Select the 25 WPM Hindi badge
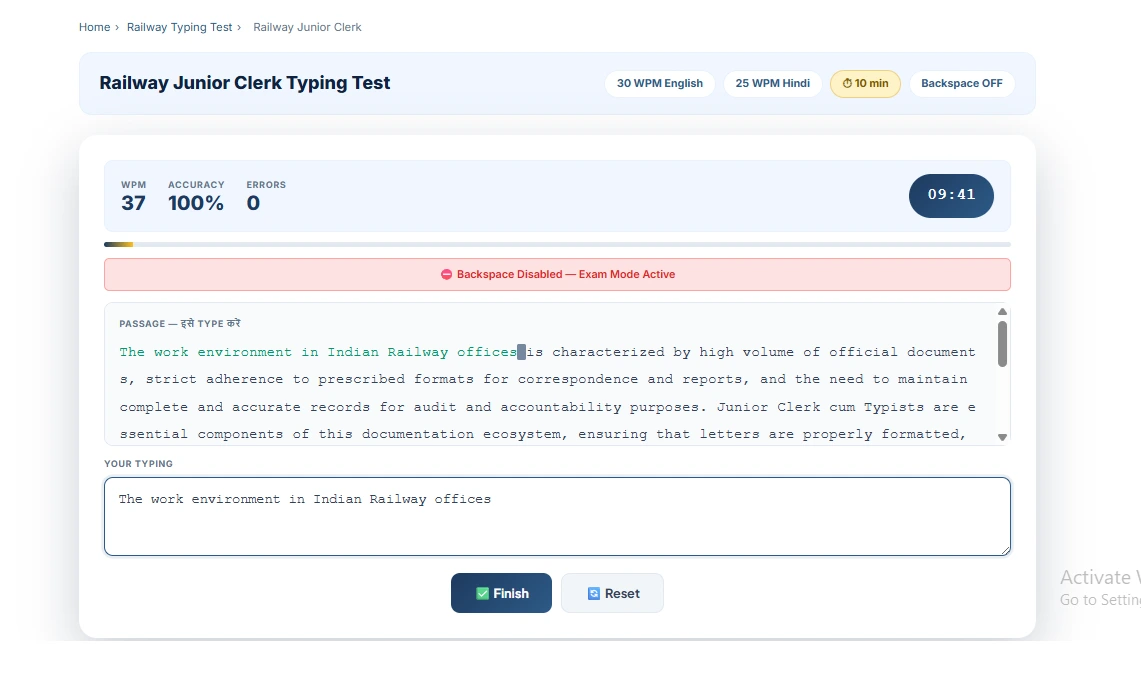 click(772, 84)
